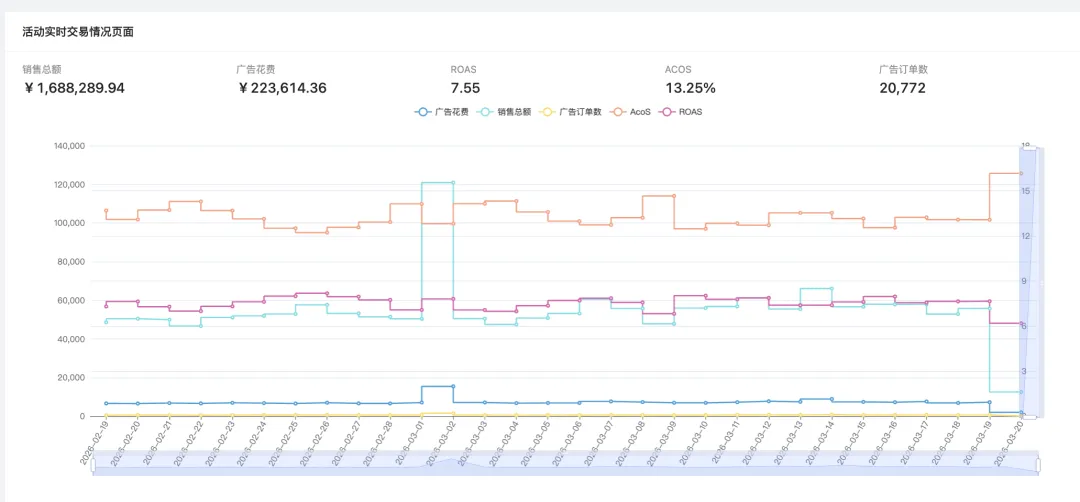Click the left handle of horizontal zoom slider
Viewport: 1080px width, 502px height.
coord(93,466)
